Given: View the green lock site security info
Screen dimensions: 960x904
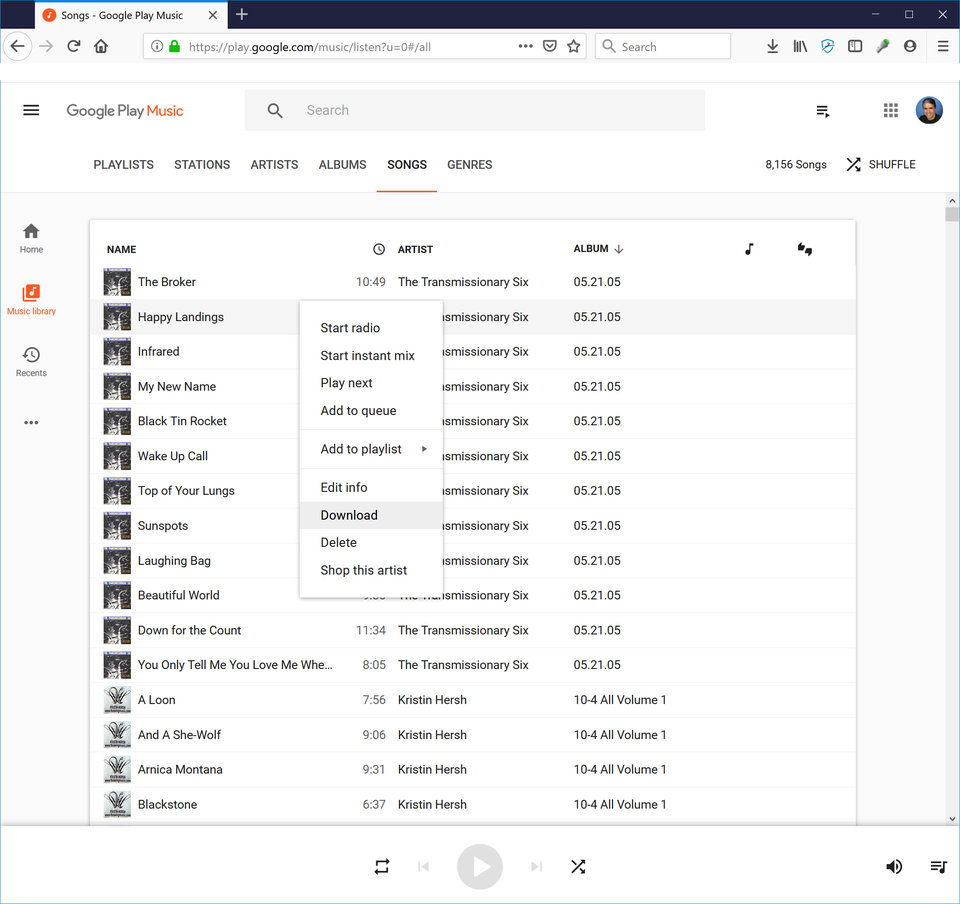Looking at the screenshot, I should click(174, 47).
